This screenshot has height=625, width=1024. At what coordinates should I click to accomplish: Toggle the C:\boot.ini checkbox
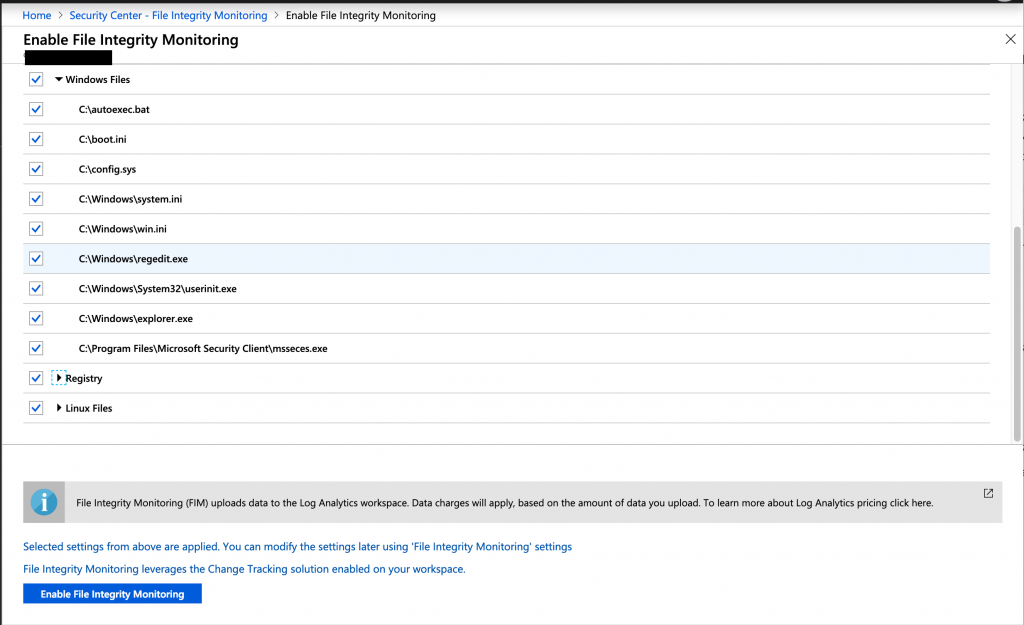click(x=36, y=139)
